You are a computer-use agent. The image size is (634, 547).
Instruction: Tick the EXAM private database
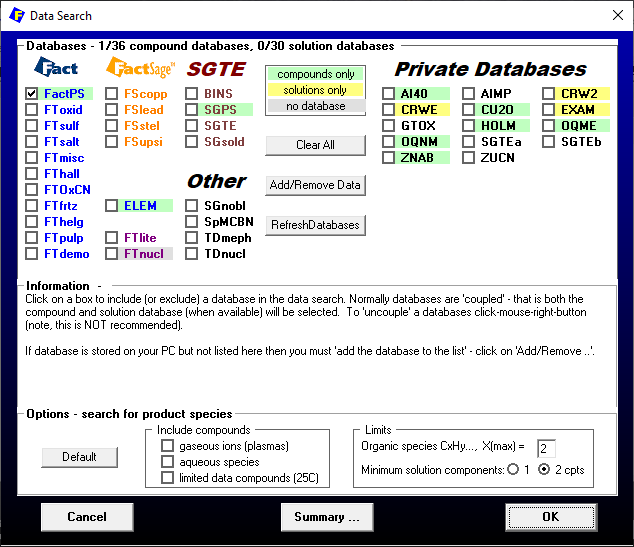pyautogui.click(x=549, y=110)
